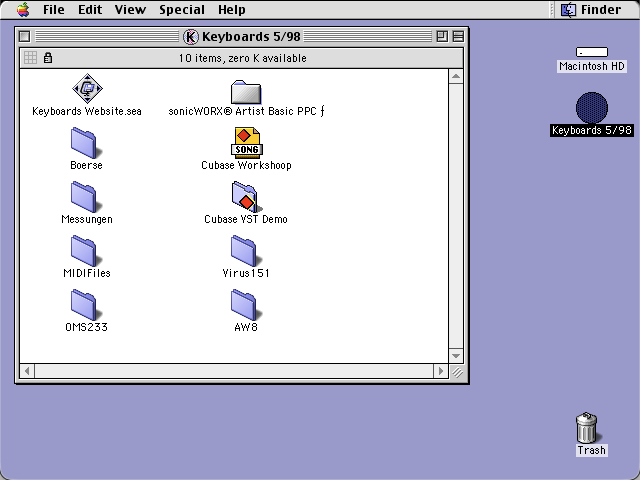640x480 pixels.
Task: Select the Cubase Workshoop song file icon
Action: click(247, 143)
